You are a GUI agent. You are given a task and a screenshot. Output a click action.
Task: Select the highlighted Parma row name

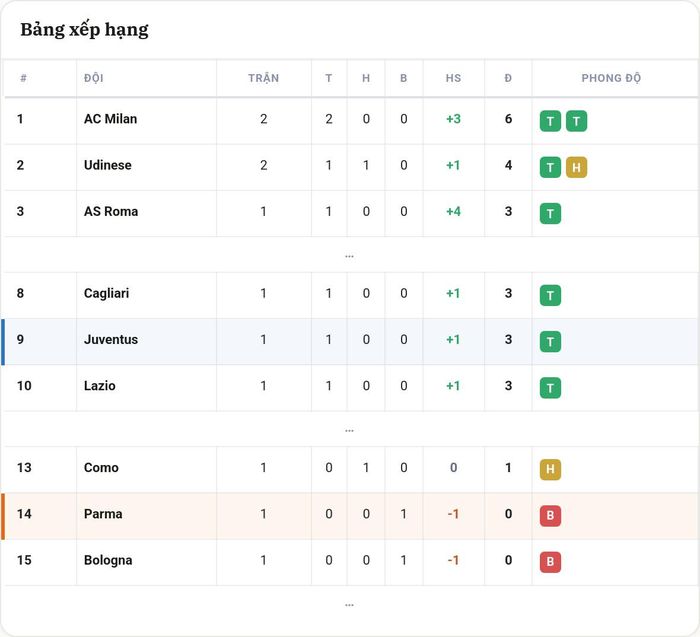pyautogui.click(x=103, y=514)
